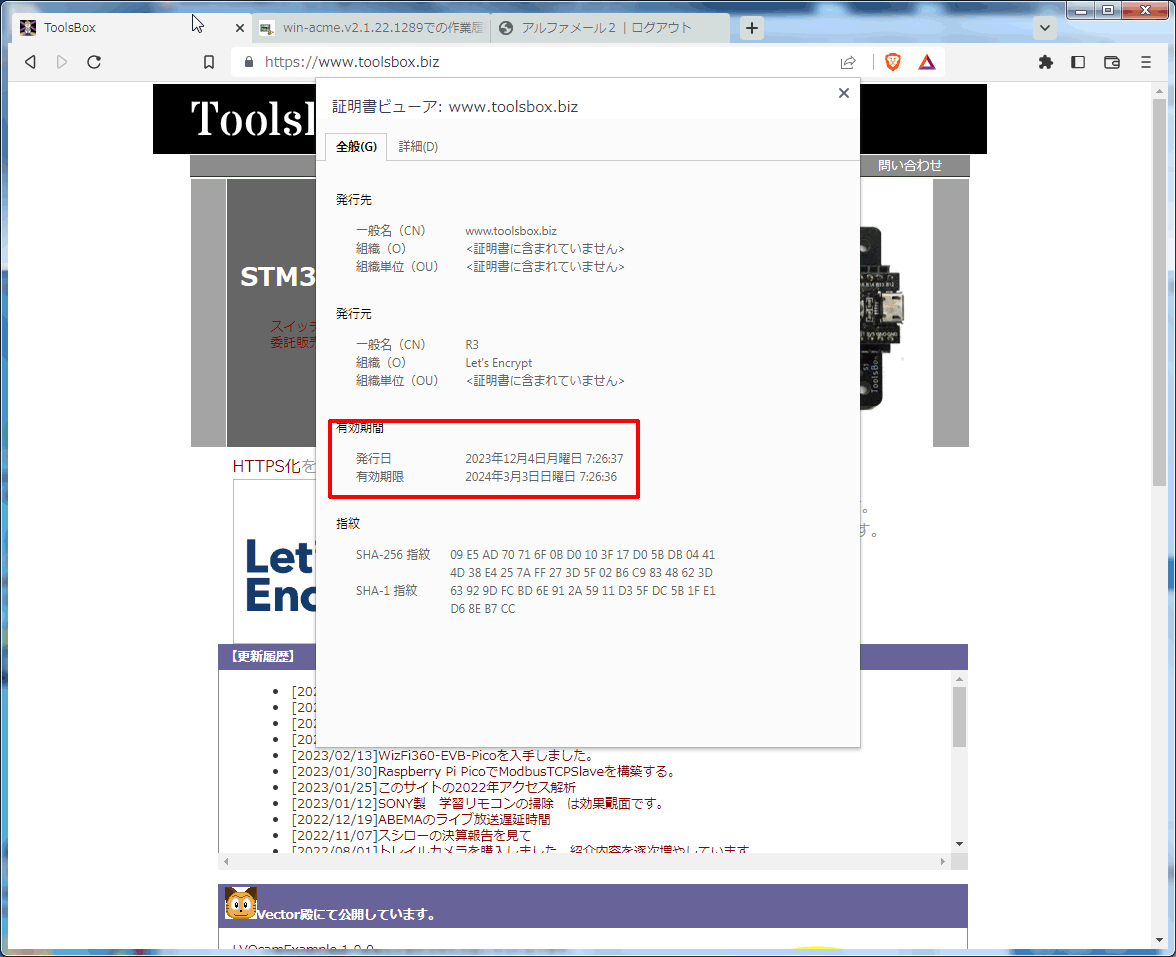Screen dimensions: 1176x957
Task: Click the browser forward arrow
Action: 62,62
